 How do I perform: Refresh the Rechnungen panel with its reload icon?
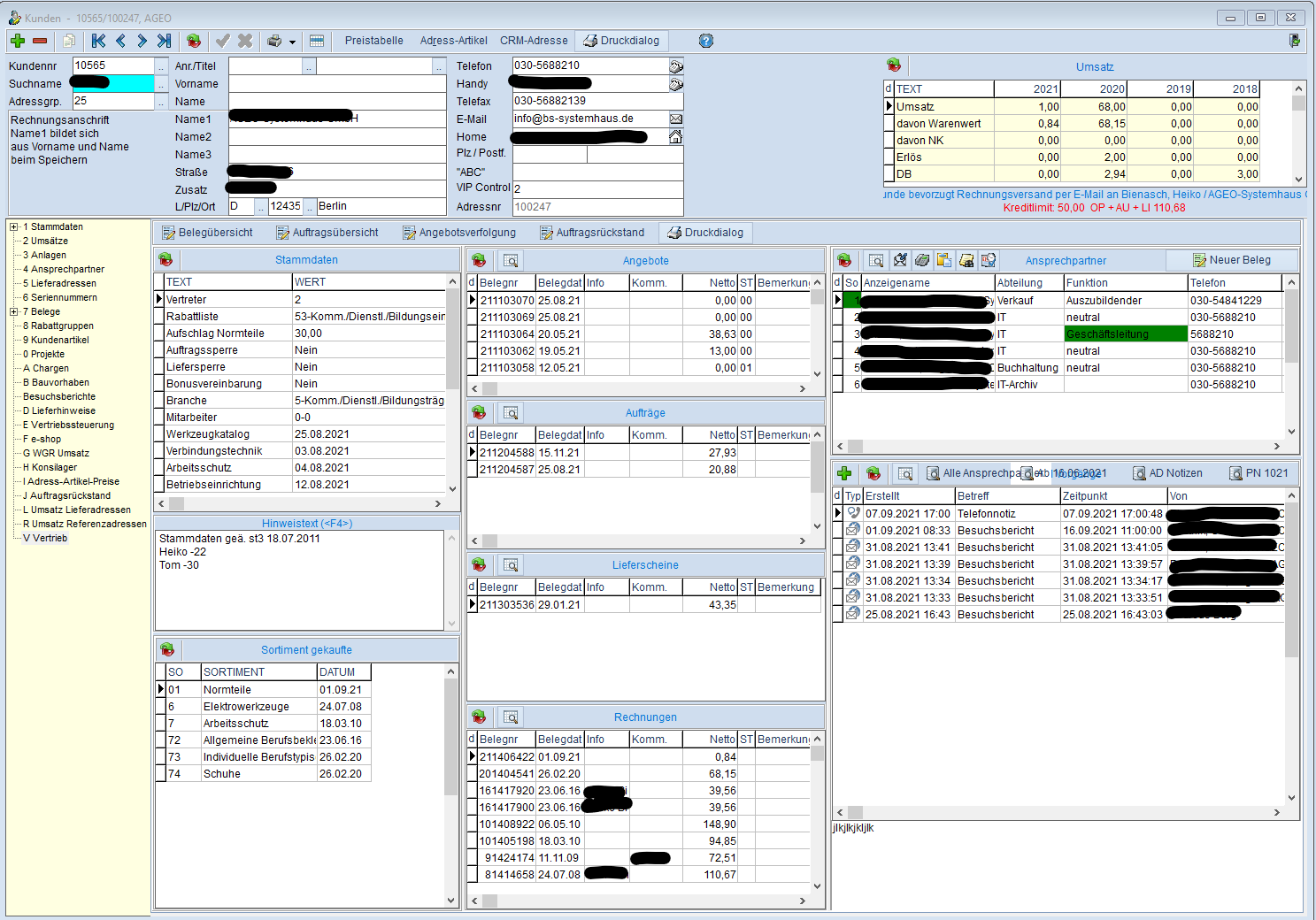479,717
